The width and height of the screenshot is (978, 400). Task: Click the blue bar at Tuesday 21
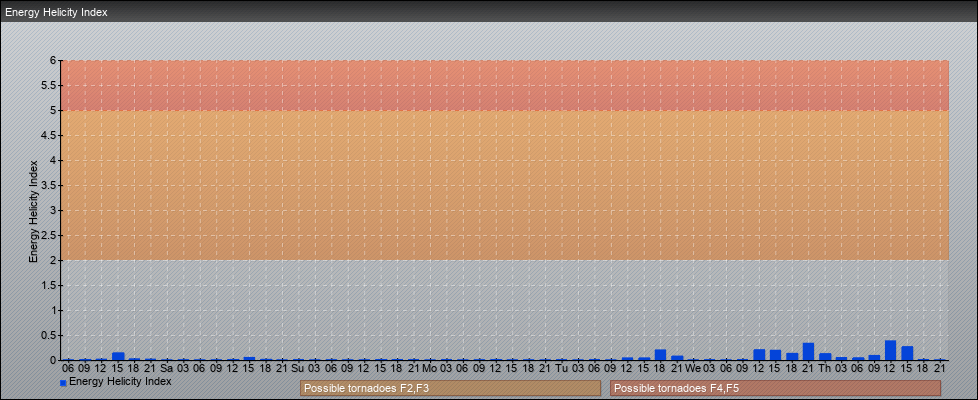pos(677,358)
